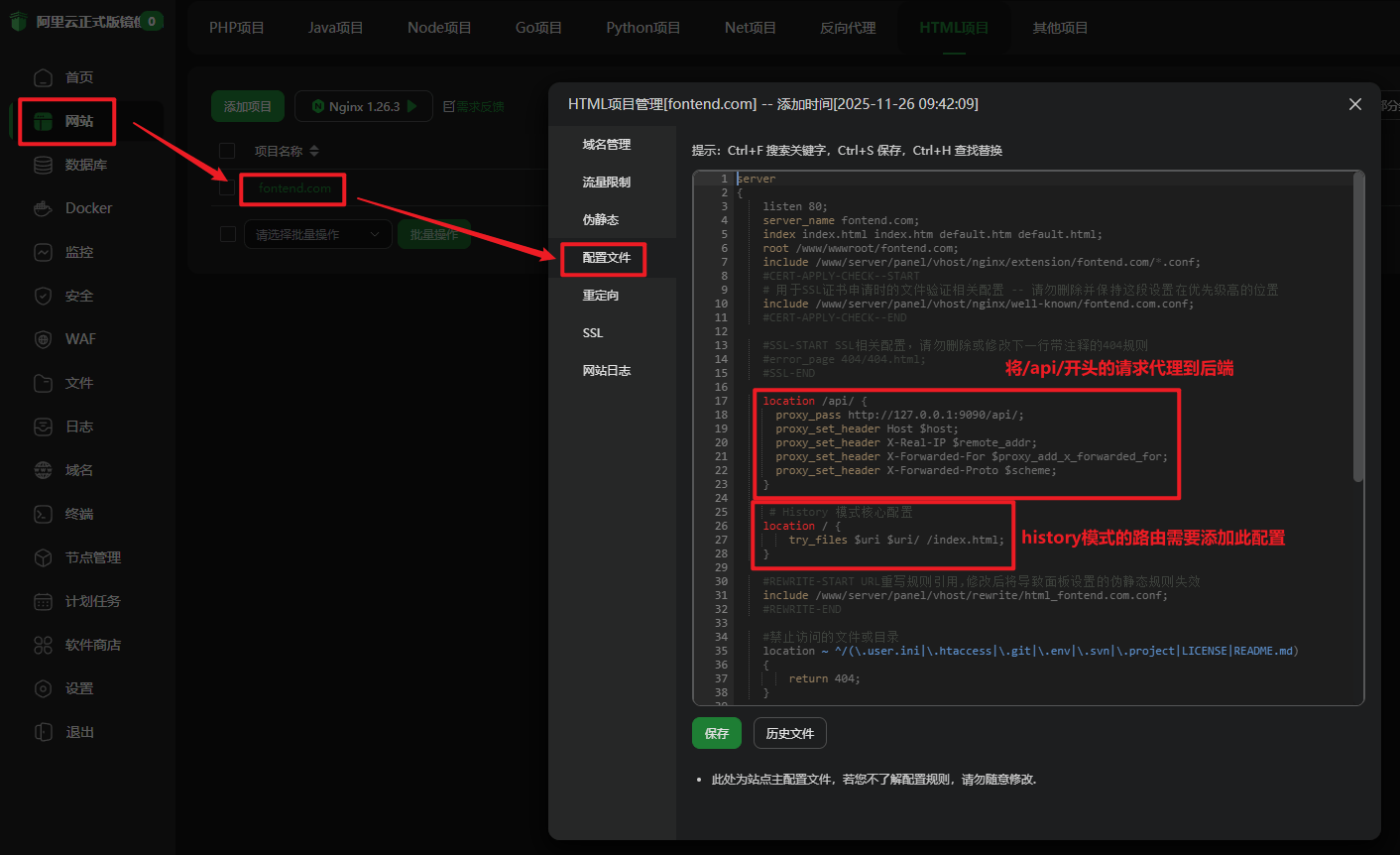Open the SSL section in dialog menu
Viewport: 1400px width, 855px height.
click(593, 333)
